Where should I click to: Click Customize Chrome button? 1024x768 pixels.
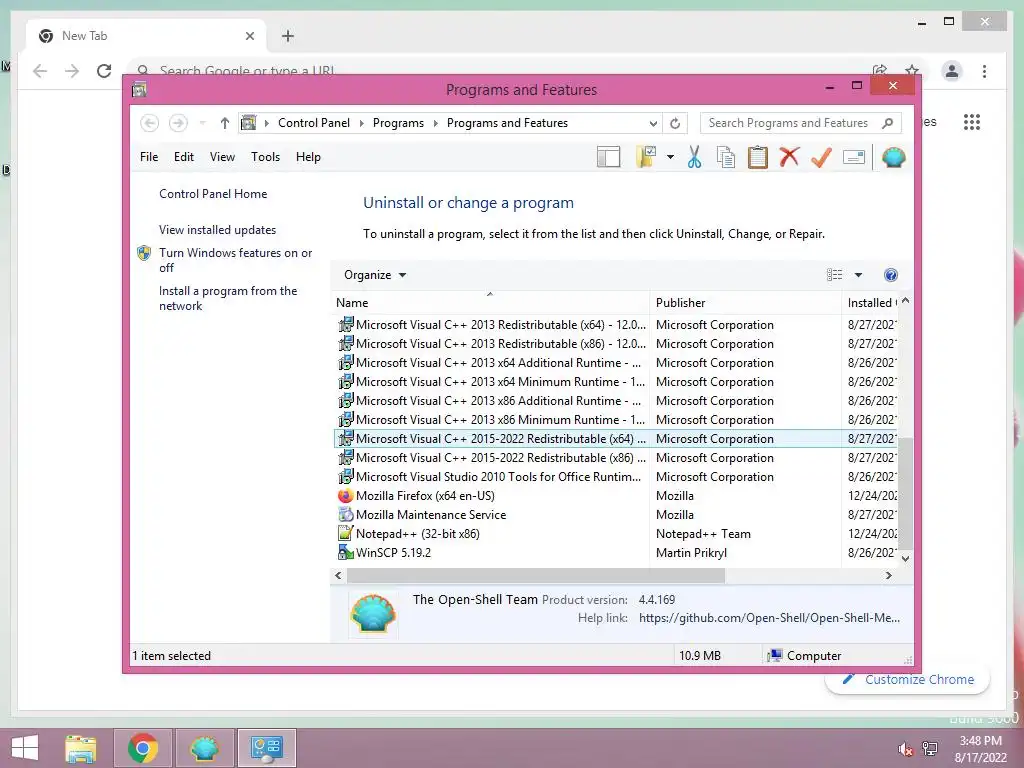pos(908,679)
